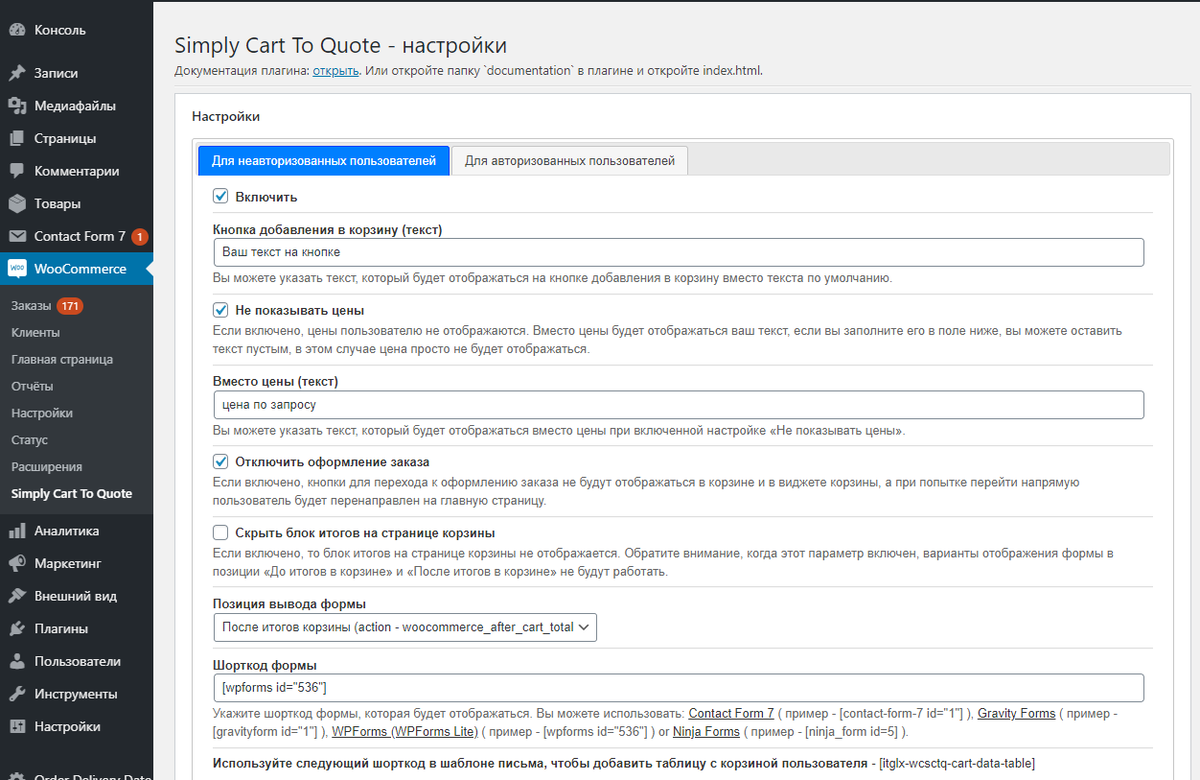Click the Записи pin icon
Screen dimensions: 1200x780
[17, 73]
